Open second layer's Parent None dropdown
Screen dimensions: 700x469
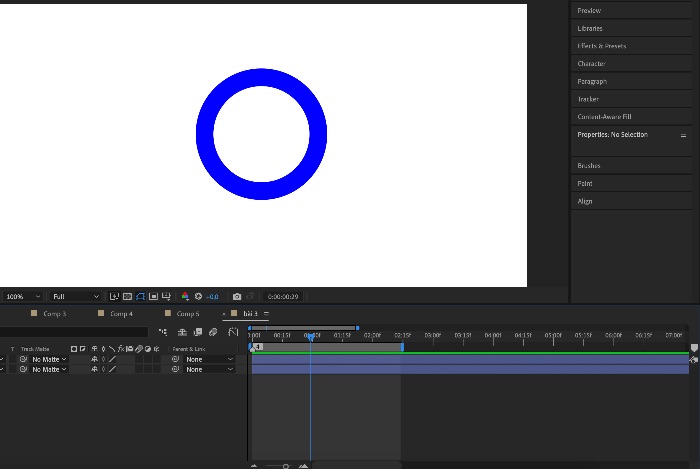coord(209,369)
